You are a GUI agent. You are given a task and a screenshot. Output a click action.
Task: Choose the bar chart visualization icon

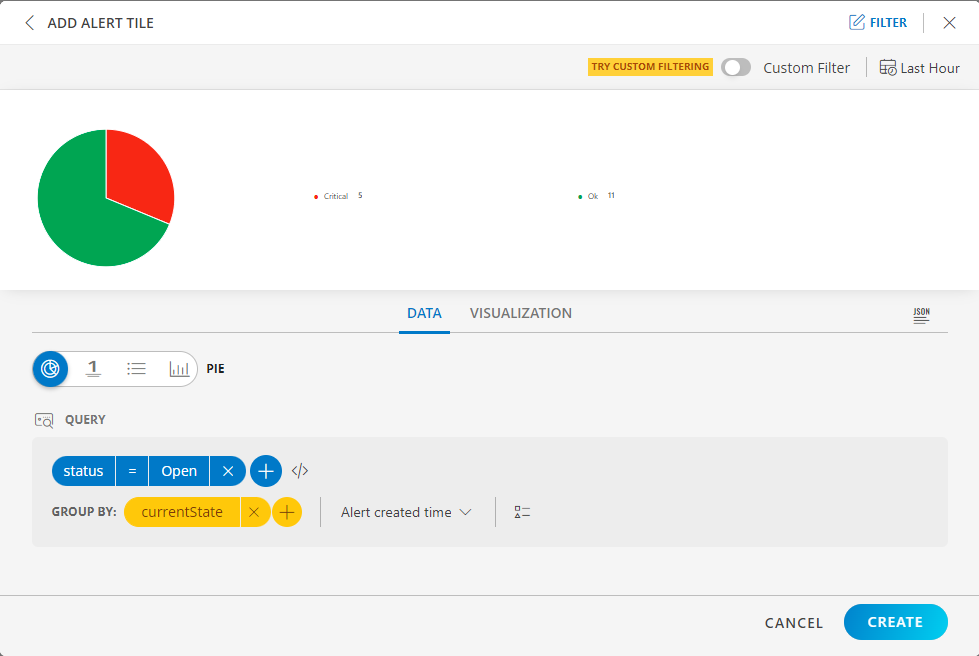point(179,369)
